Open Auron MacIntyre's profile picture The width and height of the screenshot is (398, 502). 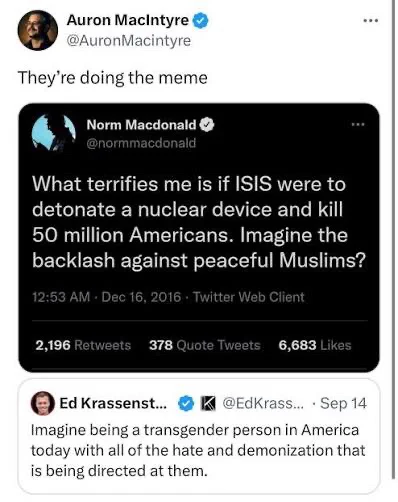tap(38, 30)
